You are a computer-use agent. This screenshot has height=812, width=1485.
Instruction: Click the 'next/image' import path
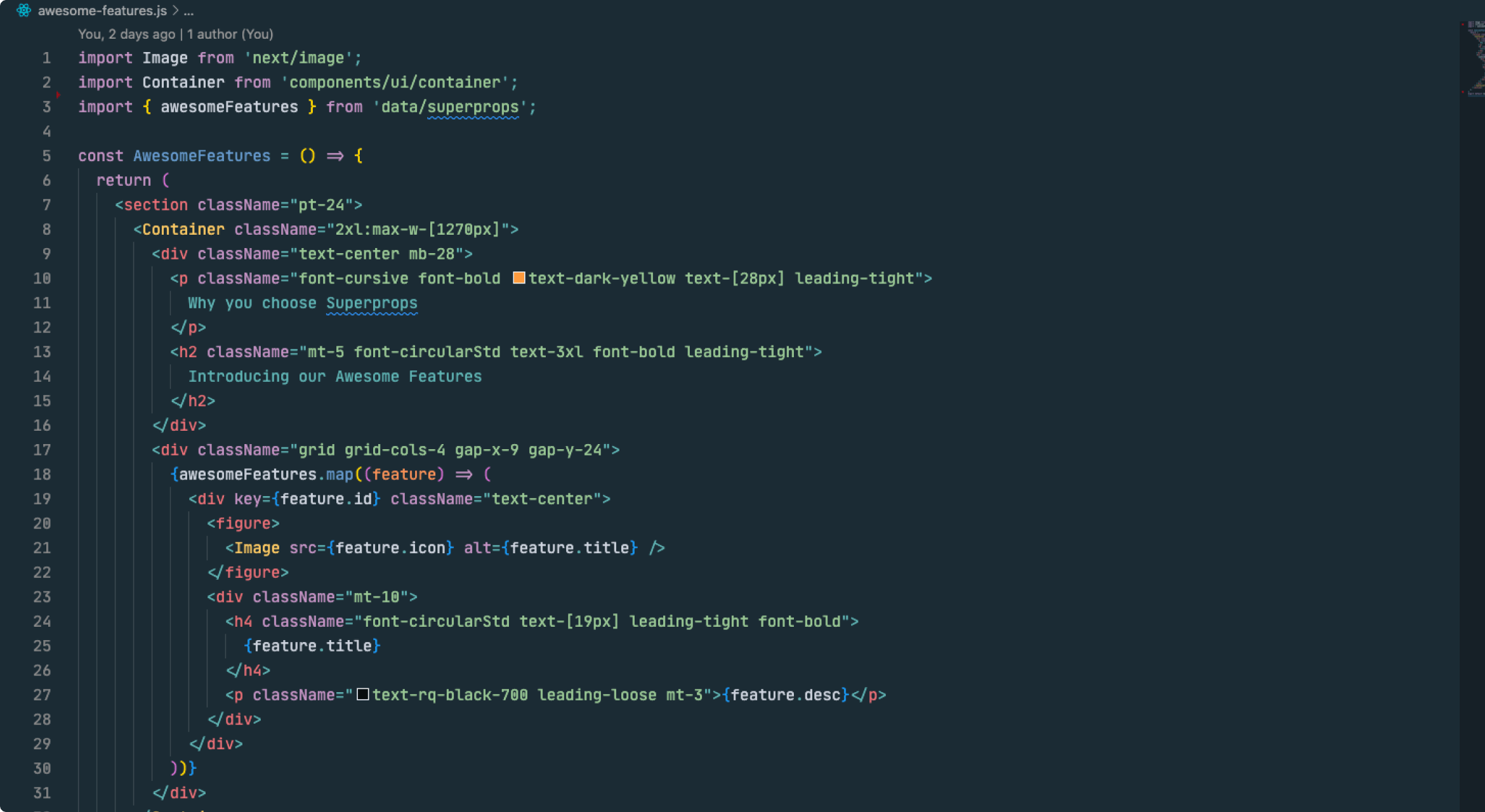(298, 58)
